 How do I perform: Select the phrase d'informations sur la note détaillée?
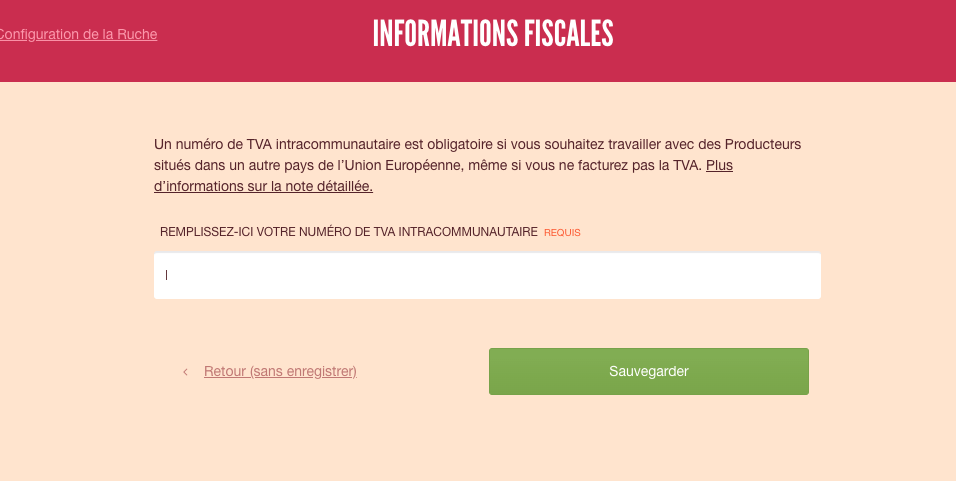tap(263, 187)
